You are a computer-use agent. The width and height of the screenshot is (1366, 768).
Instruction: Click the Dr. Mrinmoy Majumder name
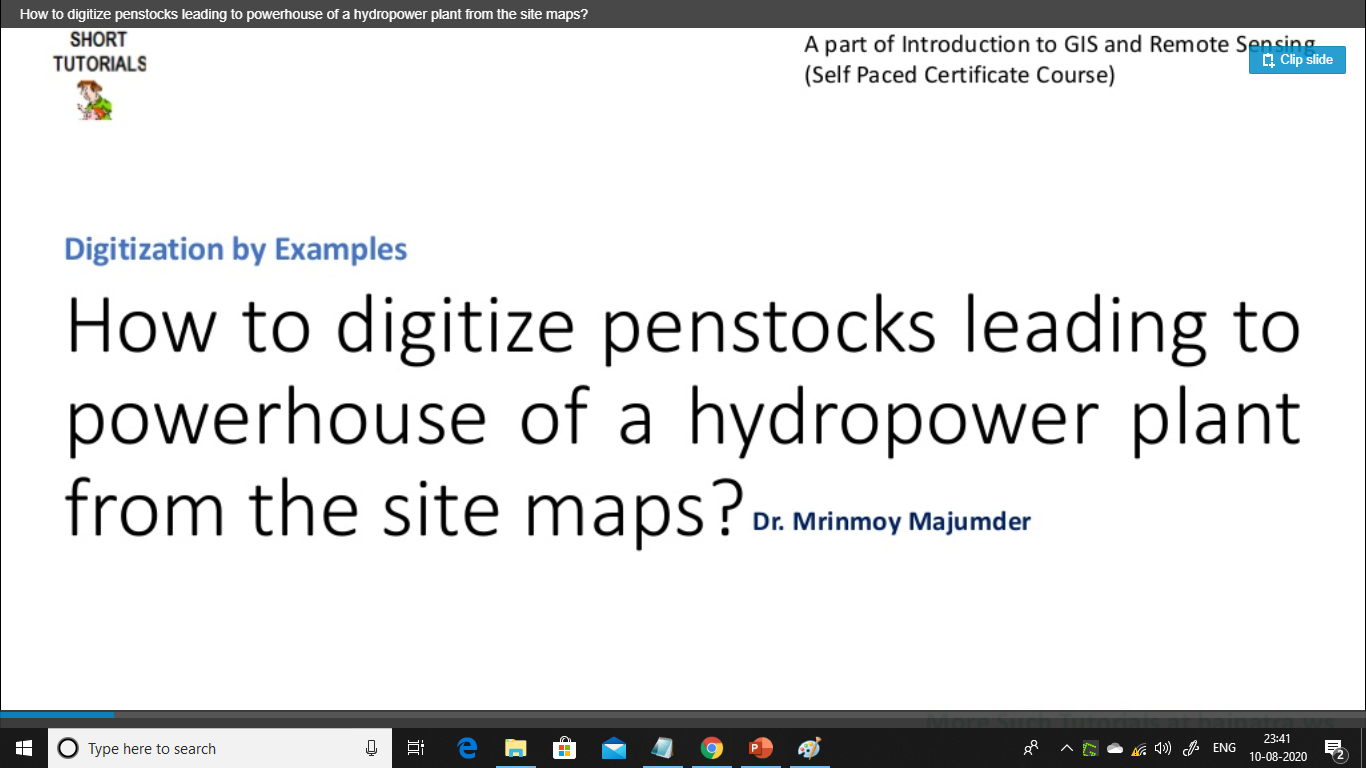click(x=891, y=522)
